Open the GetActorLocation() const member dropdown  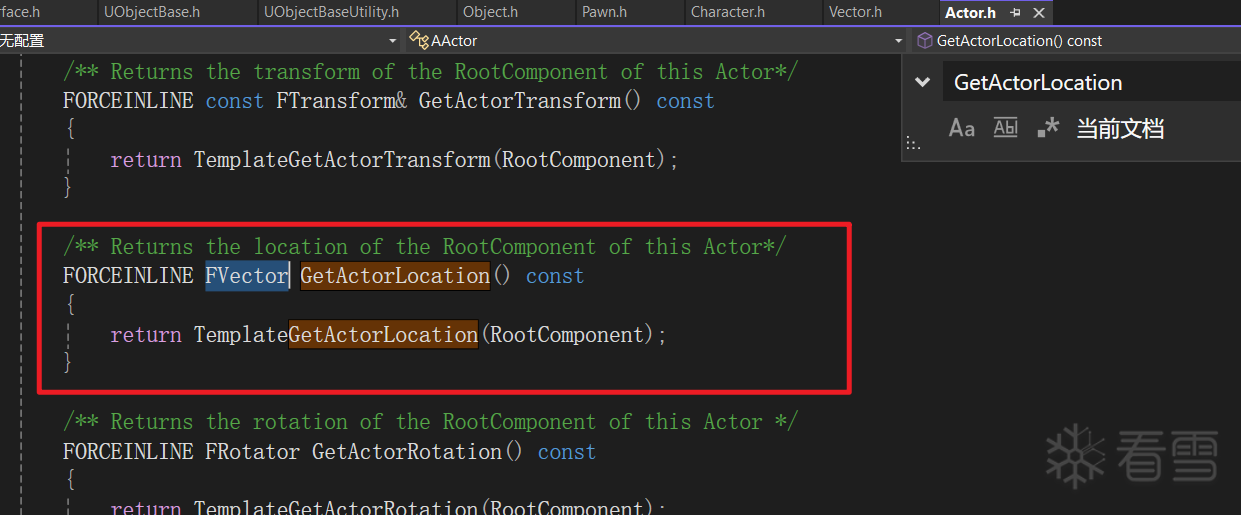point(1076,40)
